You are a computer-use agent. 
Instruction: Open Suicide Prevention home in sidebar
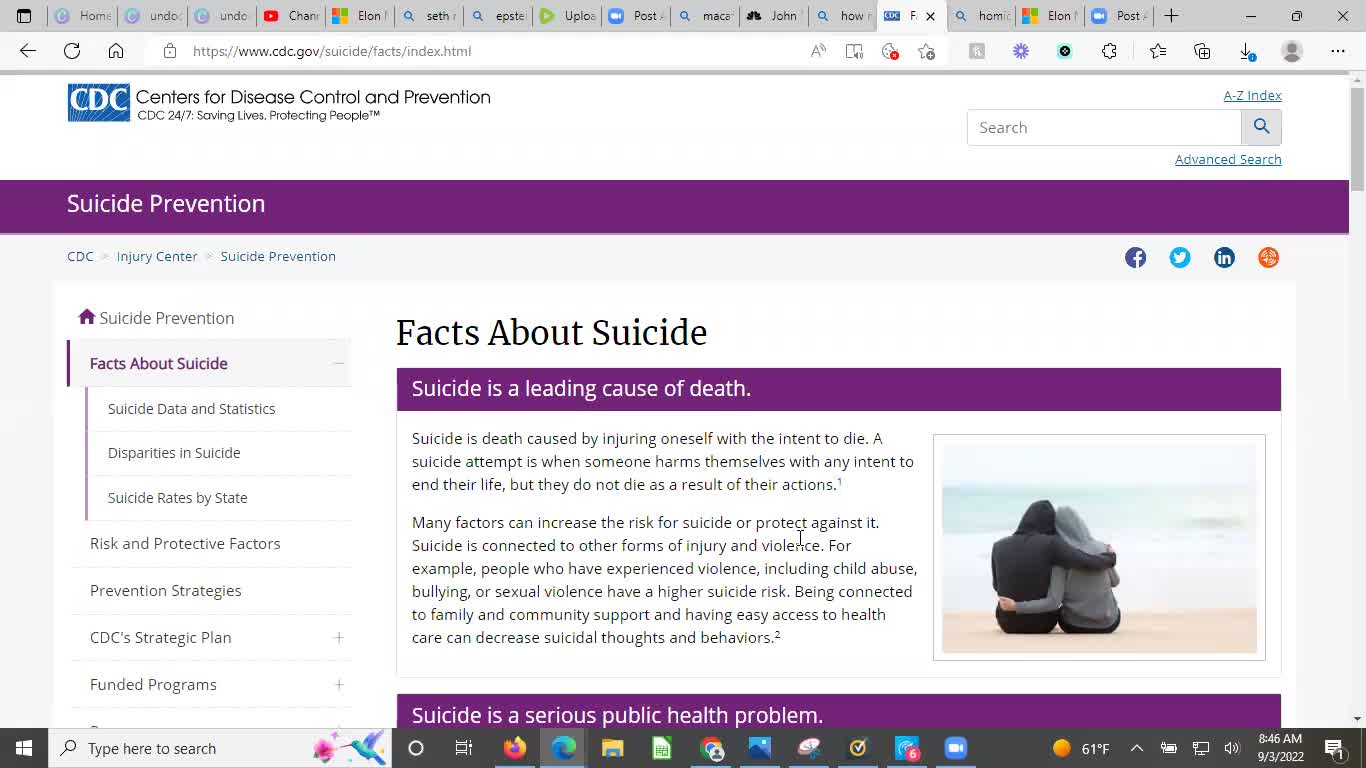(x=157, y=318)
